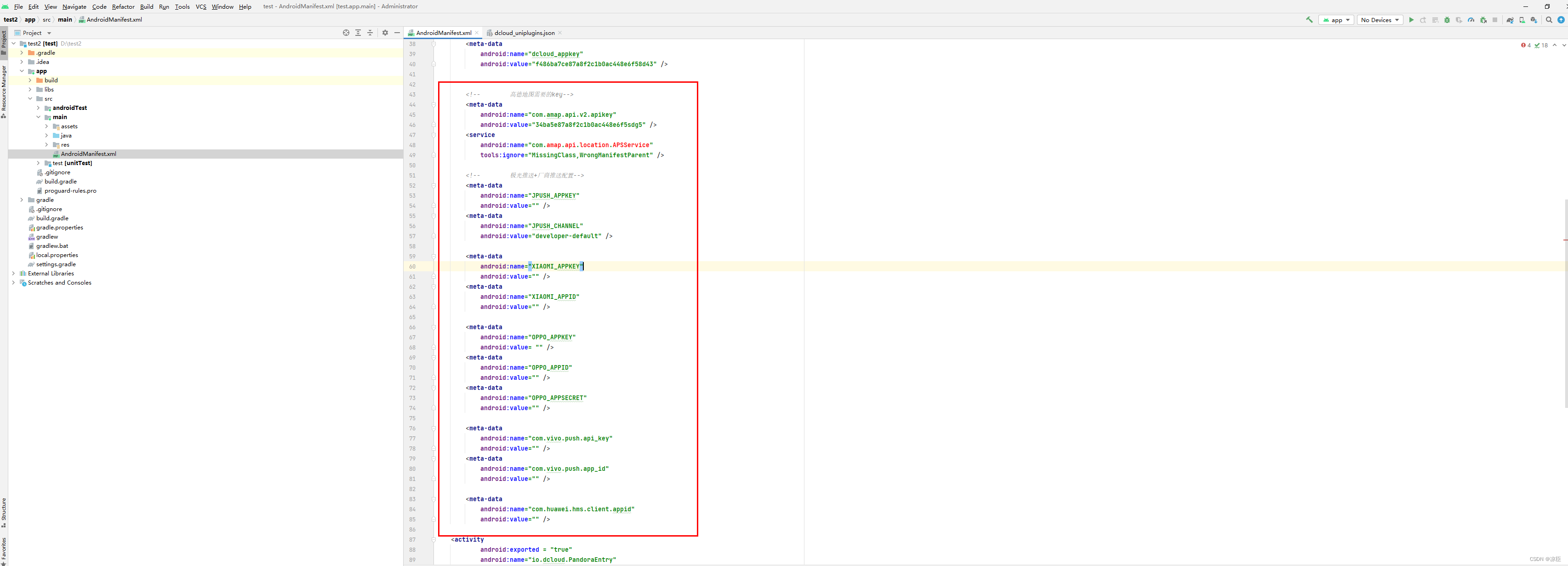Open Search Everywhere magnifier icon
Screen dimensions: 1568x566
[x=1549, y=20]
